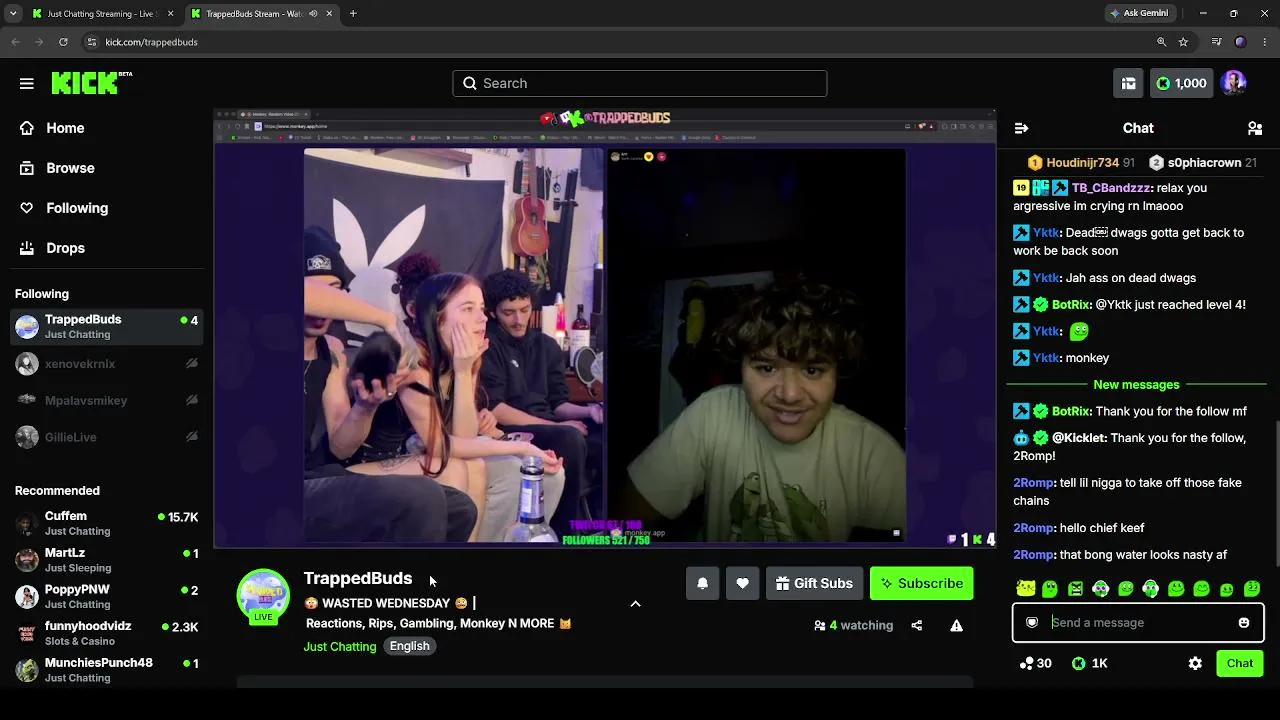Image resolution: width=1280 pixels, height=720 pixels.
Task: Open channel points balance 30
Action: [x=1035, y=663]
